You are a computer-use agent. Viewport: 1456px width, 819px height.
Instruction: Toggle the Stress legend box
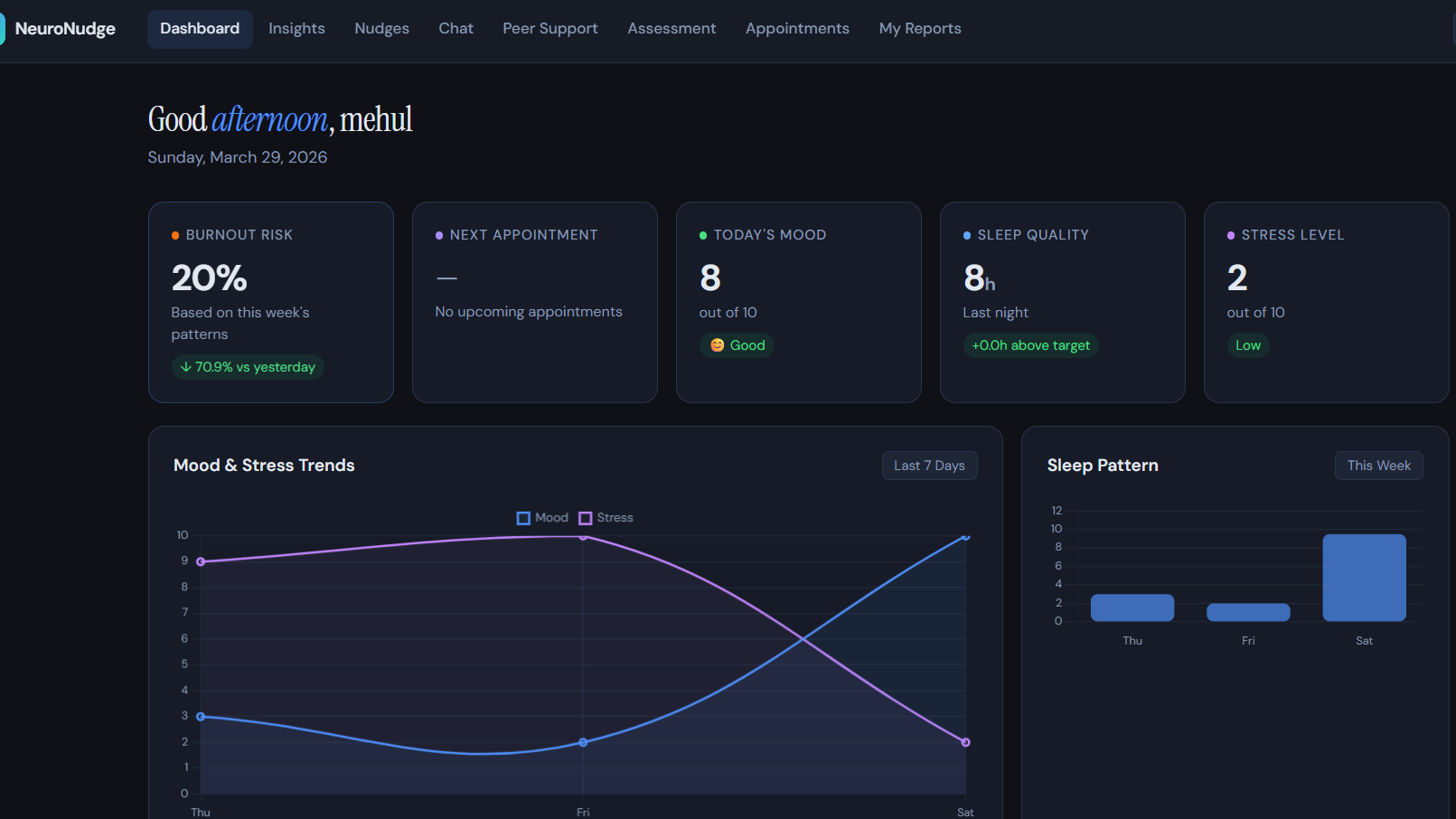[586, 518]
